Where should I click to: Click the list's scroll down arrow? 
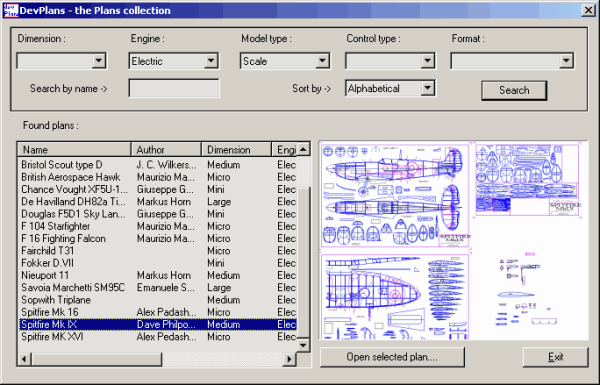[303, 345]
